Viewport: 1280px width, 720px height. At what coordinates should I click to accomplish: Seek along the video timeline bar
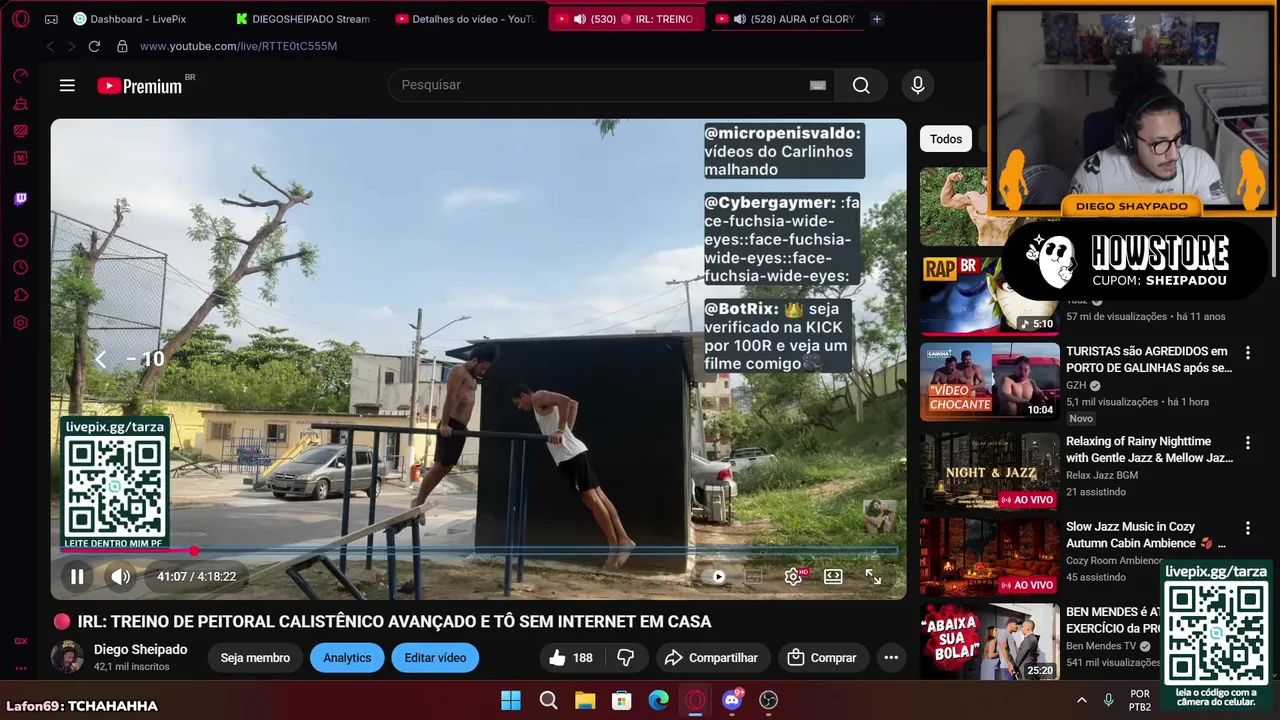[x=478, y=551]
